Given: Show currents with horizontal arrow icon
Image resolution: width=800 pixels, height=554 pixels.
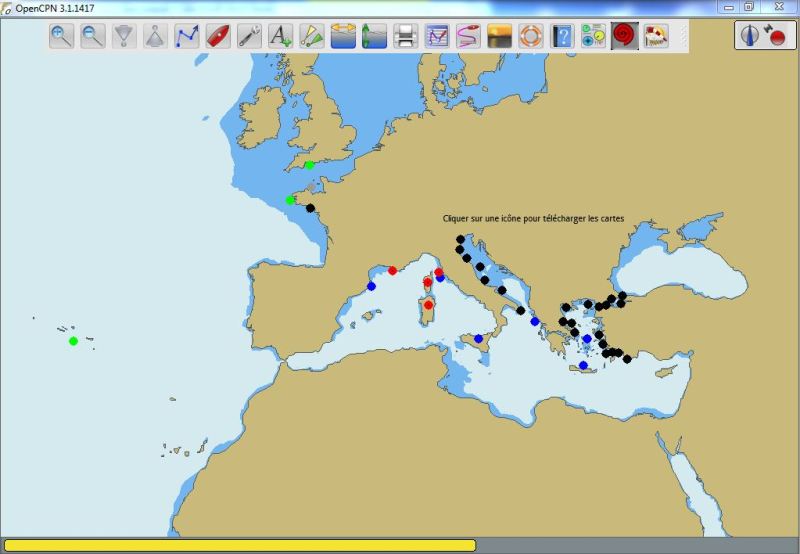Looking at the screenshot, I should pos(343,36).
